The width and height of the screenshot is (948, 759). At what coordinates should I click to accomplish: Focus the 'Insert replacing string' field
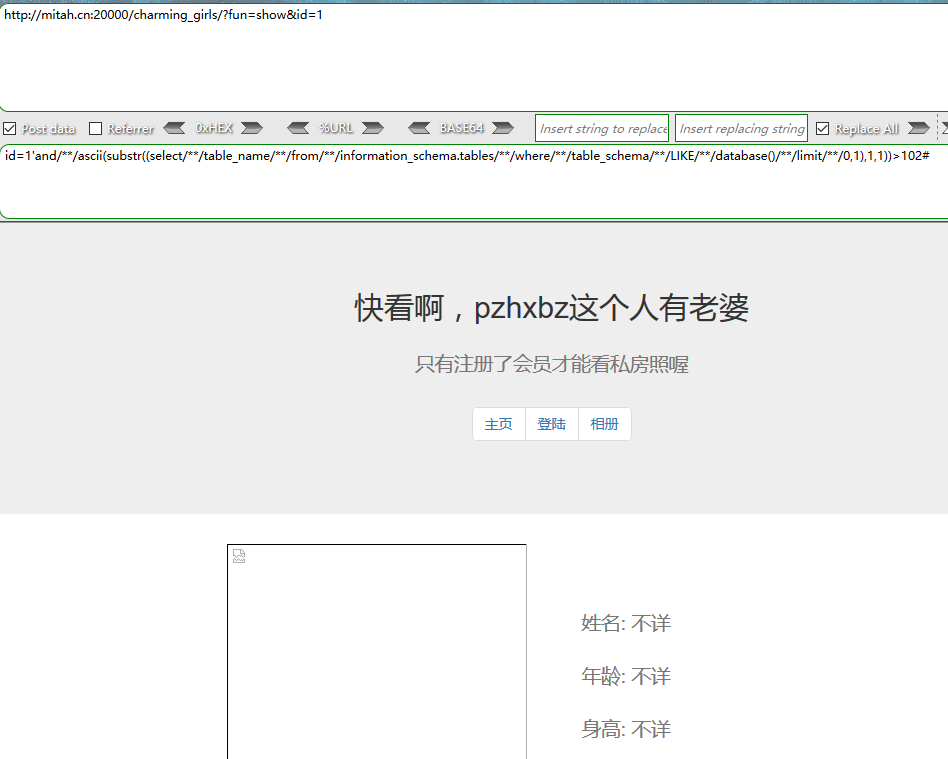(741, 128)
